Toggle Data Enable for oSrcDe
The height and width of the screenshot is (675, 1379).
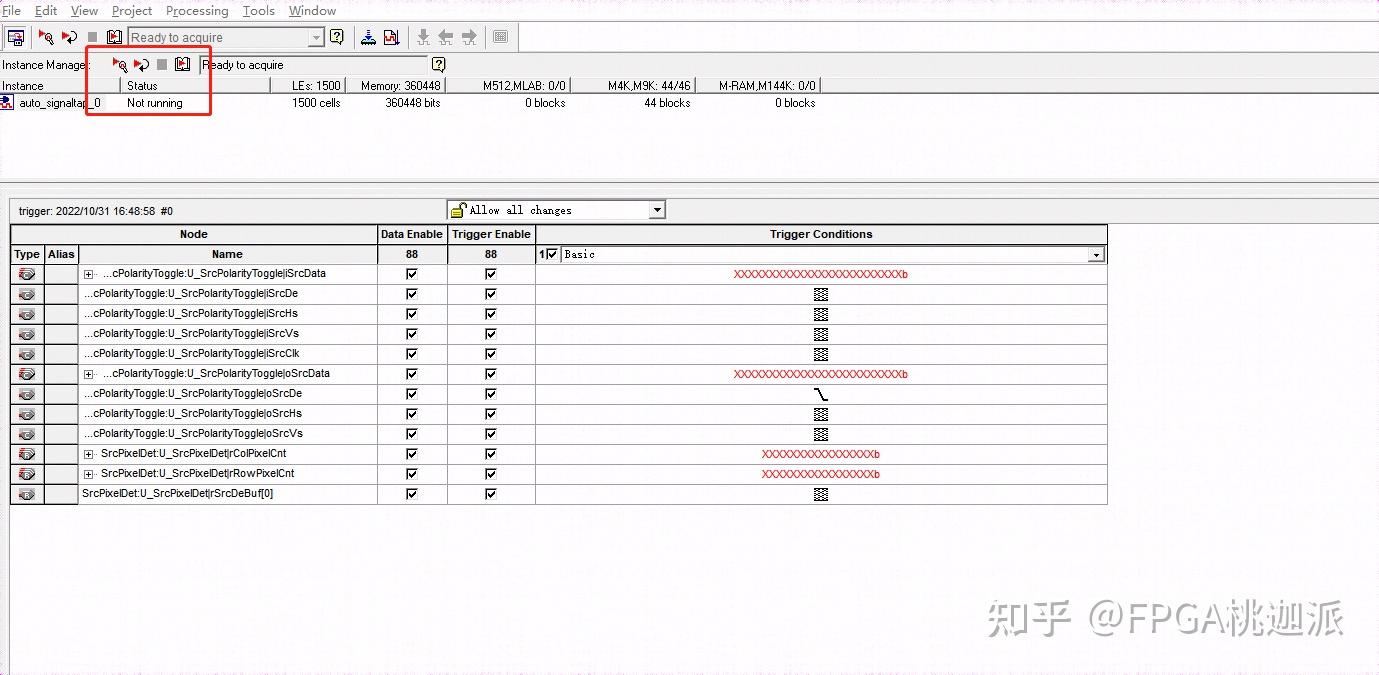coord(412,394)
